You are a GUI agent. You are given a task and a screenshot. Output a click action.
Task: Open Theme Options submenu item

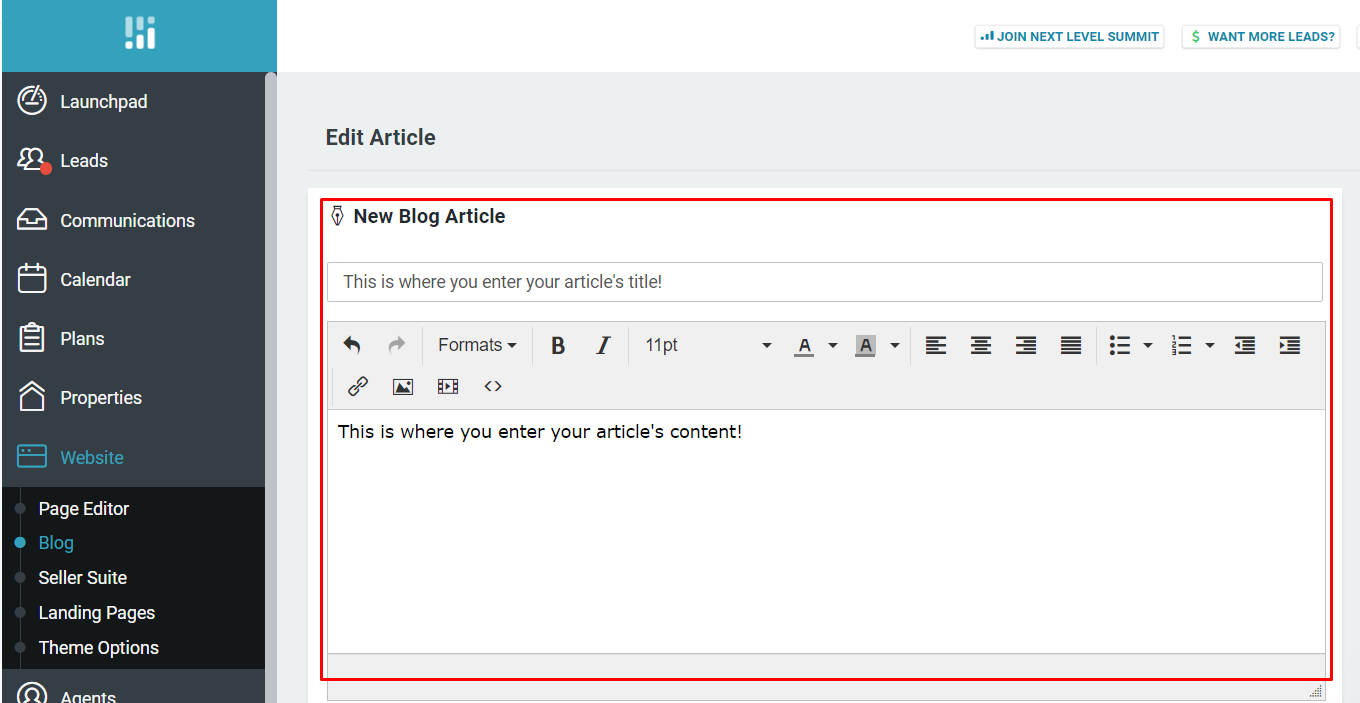pos(99,647)
